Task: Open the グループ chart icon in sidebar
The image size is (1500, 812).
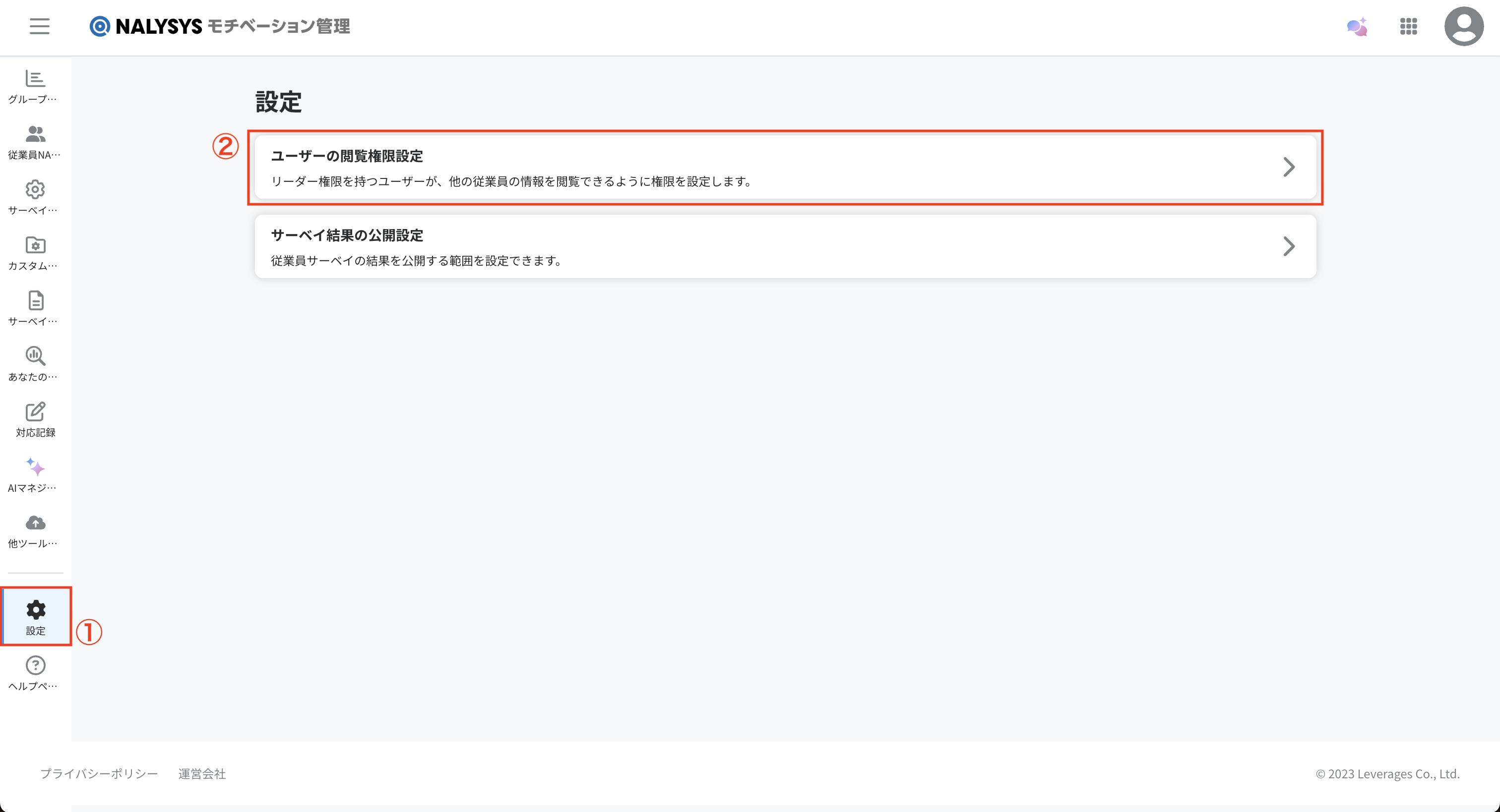Action: 36,79
